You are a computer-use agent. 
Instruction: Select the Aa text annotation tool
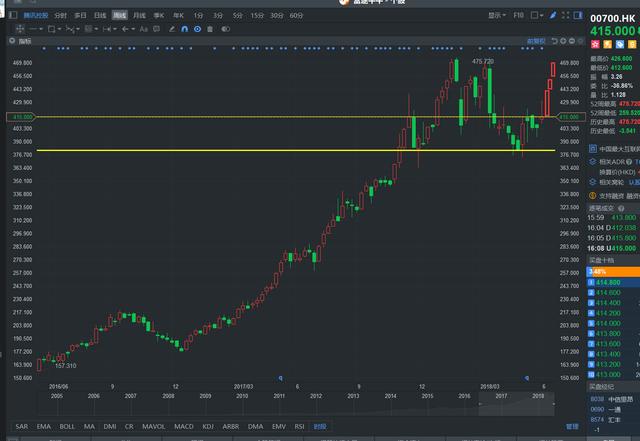coord(144,29)
